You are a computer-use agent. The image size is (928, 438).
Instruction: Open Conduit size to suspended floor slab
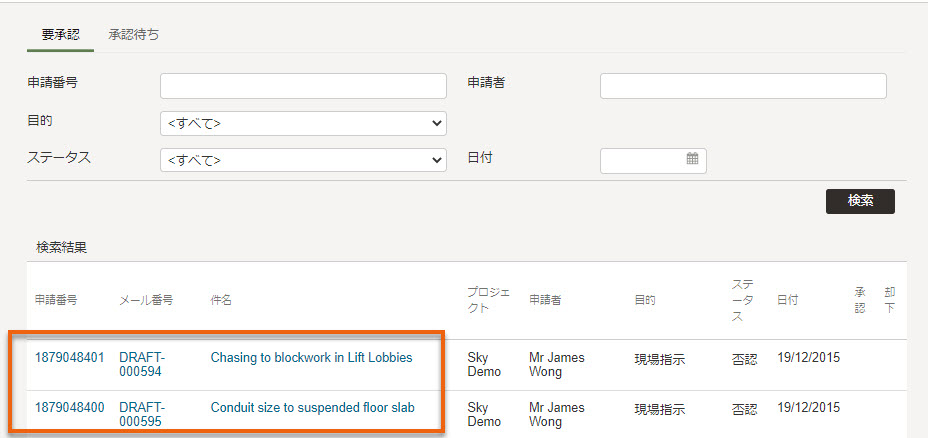(312, 407)
